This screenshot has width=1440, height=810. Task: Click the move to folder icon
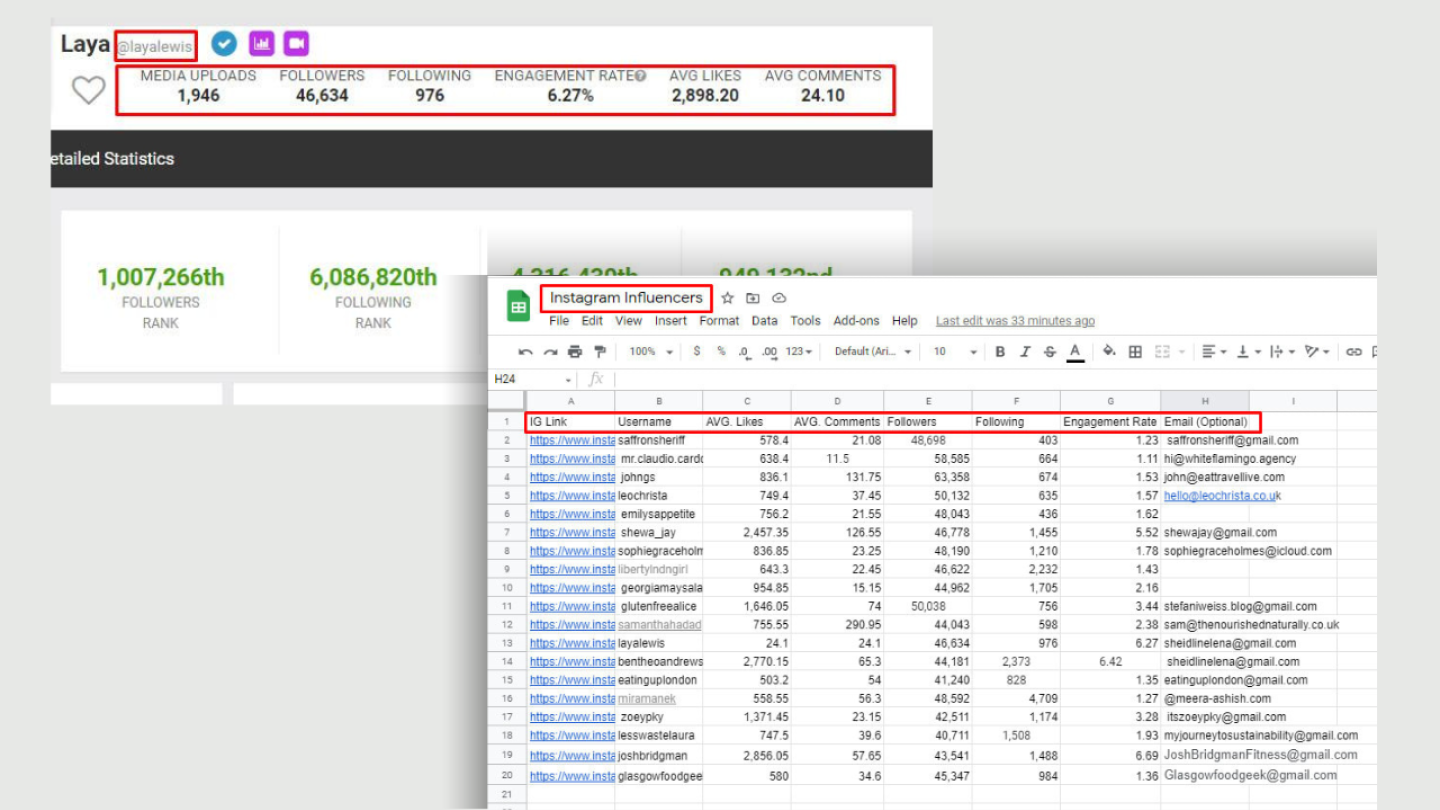point(753,298)
